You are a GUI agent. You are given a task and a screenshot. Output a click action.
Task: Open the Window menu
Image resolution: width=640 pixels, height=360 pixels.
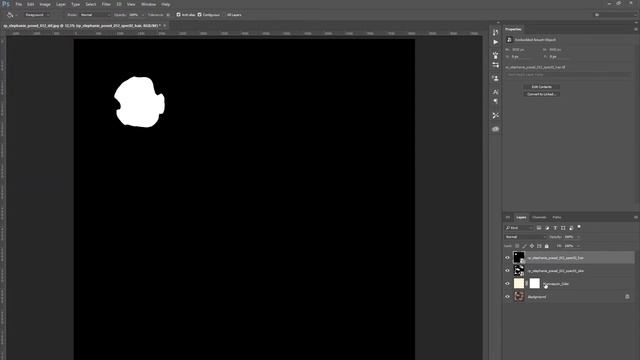tap(149, 4)
